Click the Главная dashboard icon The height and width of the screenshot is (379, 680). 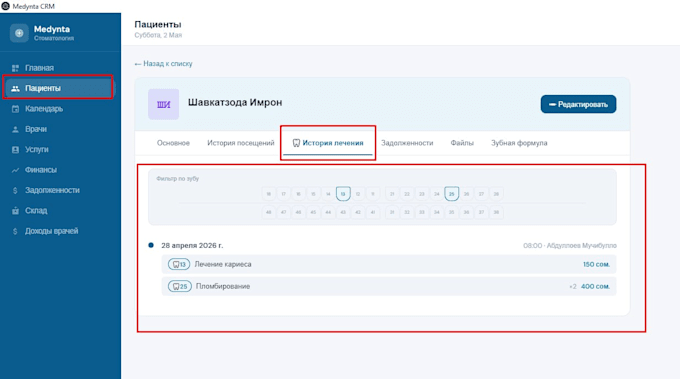(x=15, y=68)
